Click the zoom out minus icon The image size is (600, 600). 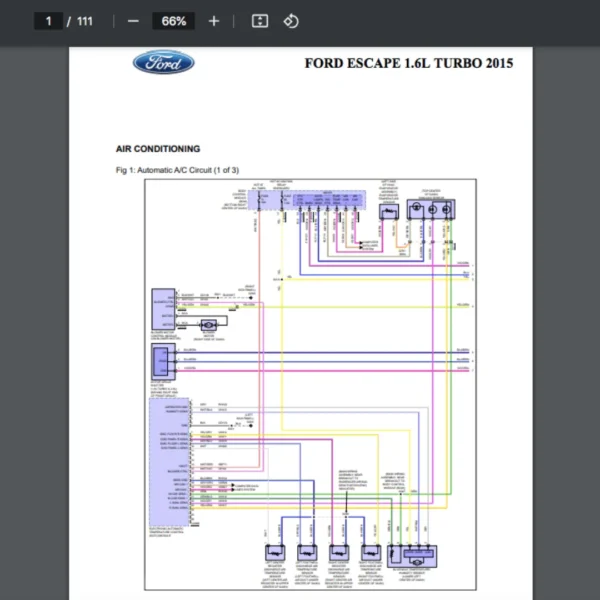133,21
